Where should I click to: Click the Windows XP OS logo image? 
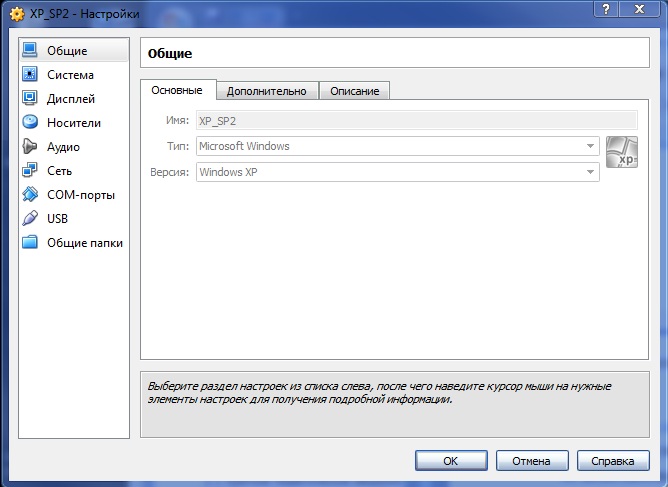click(622, 152)
